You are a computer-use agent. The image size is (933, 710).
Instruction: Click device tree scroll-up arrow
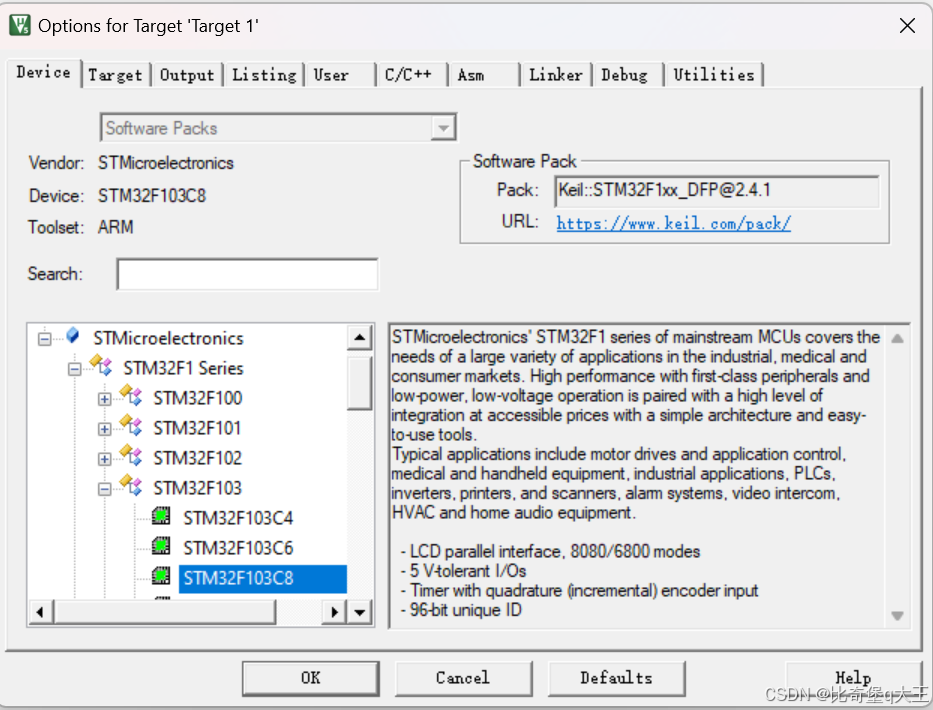tap(359, 338)
